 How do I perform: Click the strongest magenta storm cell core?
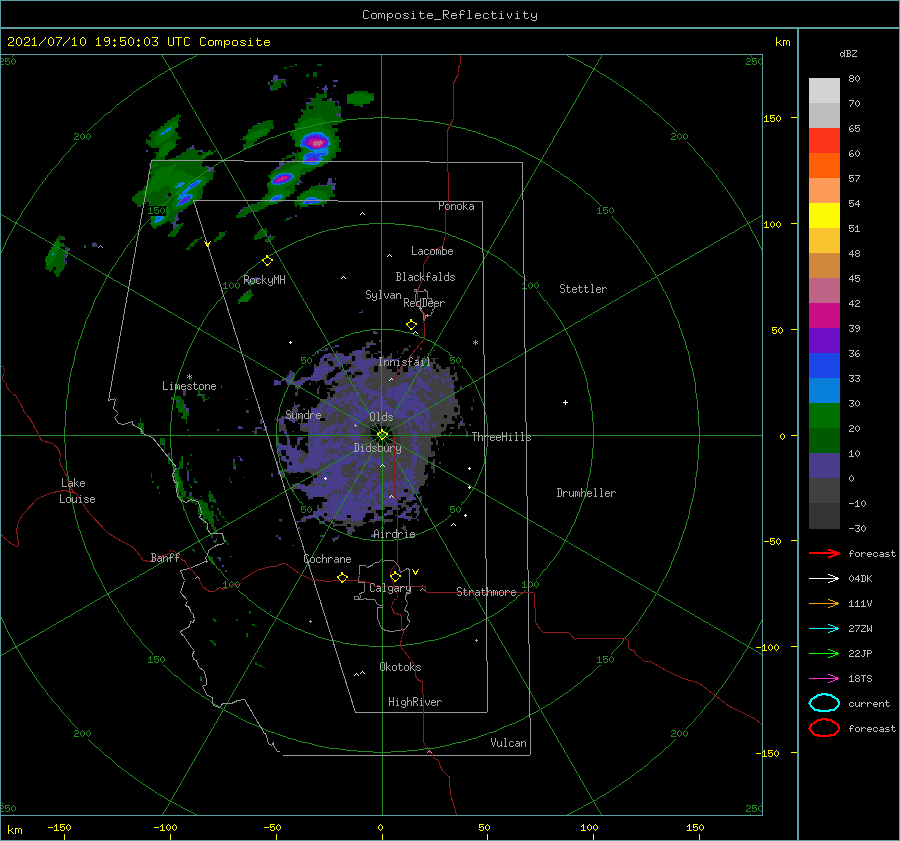pos(316,141)
